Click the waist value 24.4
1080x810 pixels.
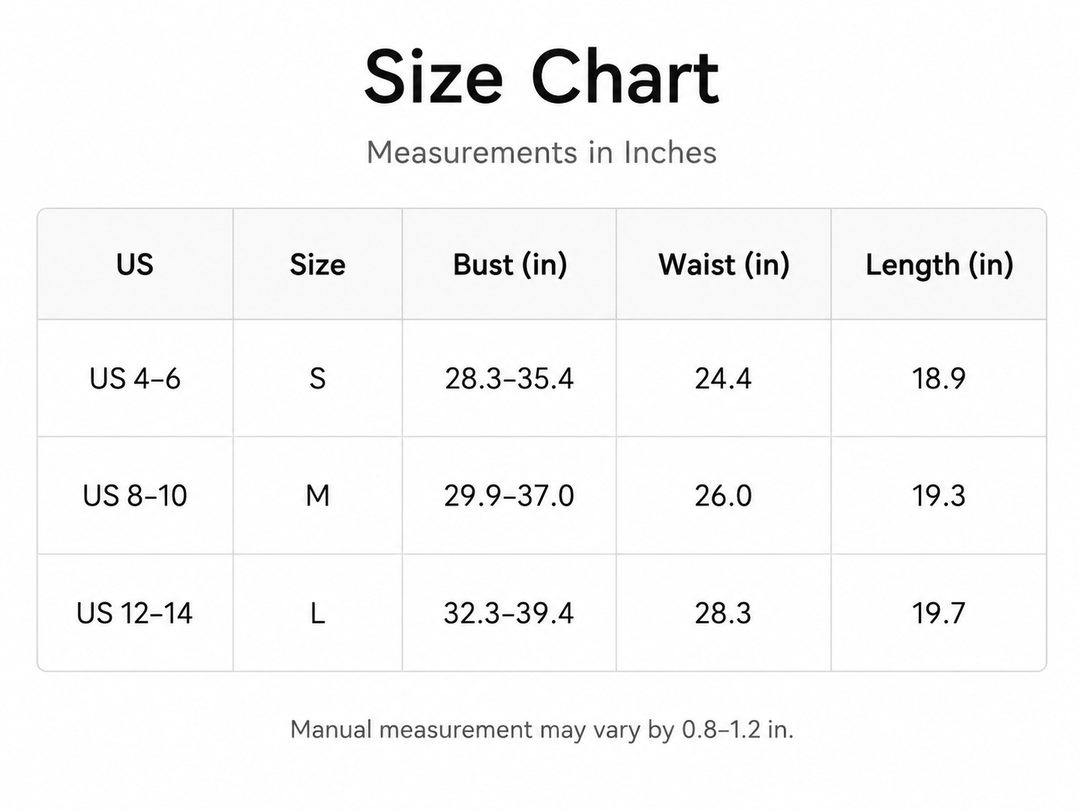coord(723,378)
